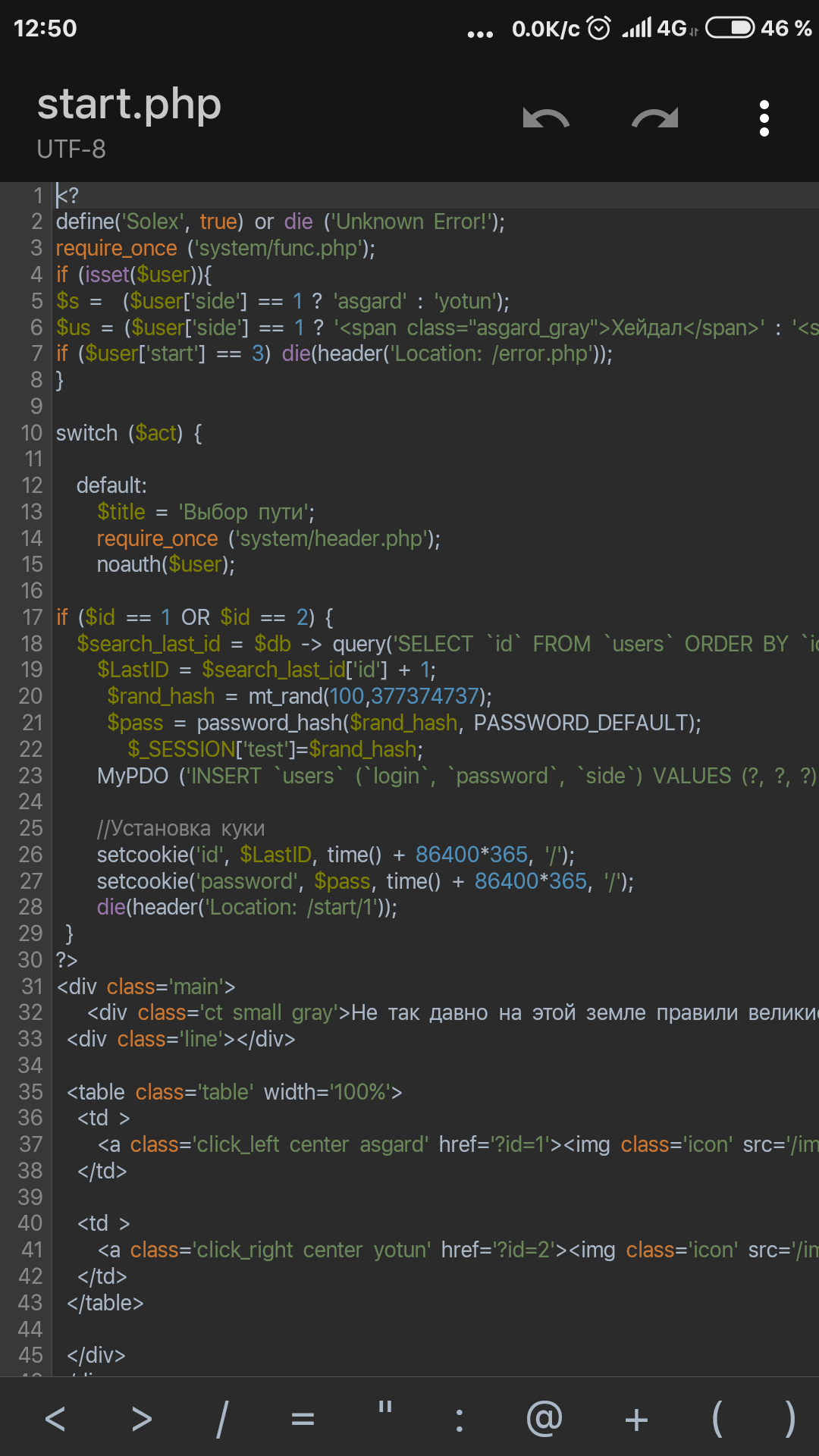Viewport: 819px width, 1456px height.
Task: Tap the battery indicator in status bar
Action: point(730,28)
